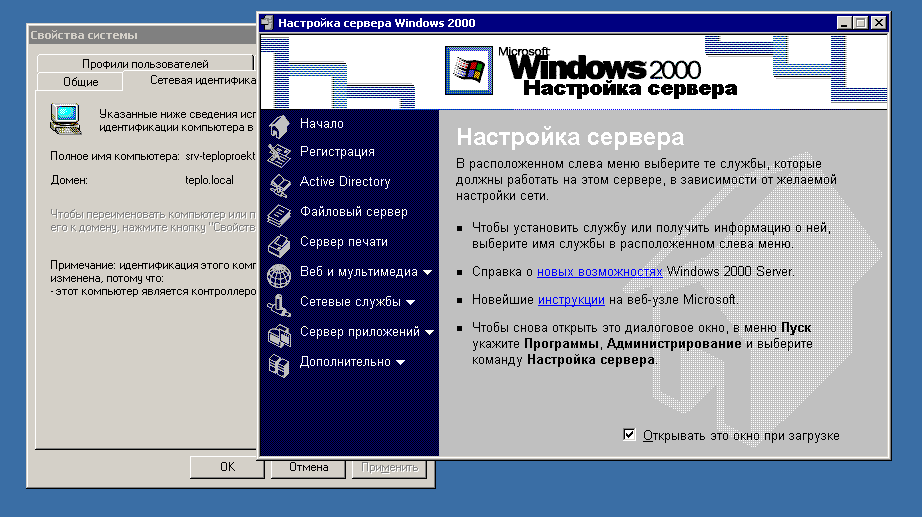Viewport: 922px width, 517px height.
Task: Click the Свойства системы title bar
Action: [x=143, y=35]
